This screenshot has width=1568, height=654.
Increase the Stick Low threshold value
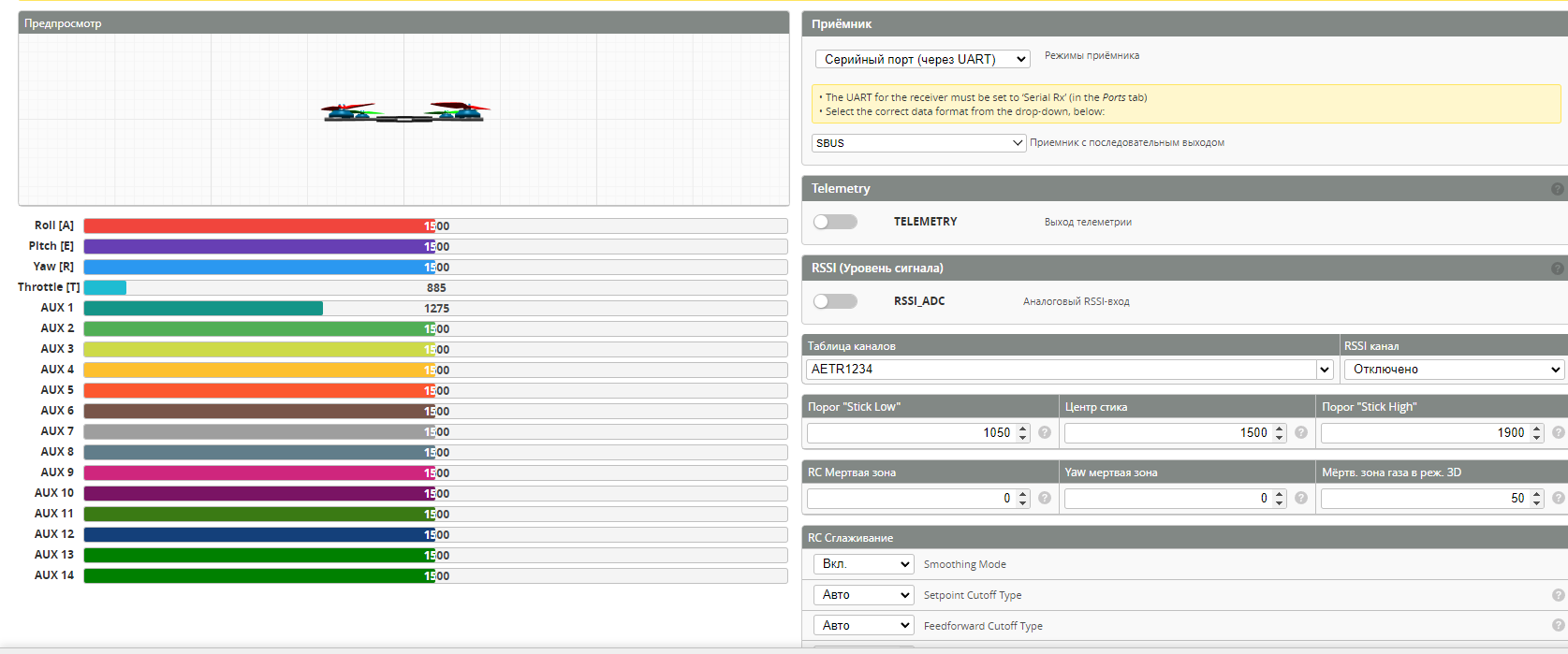(1023, 429)
